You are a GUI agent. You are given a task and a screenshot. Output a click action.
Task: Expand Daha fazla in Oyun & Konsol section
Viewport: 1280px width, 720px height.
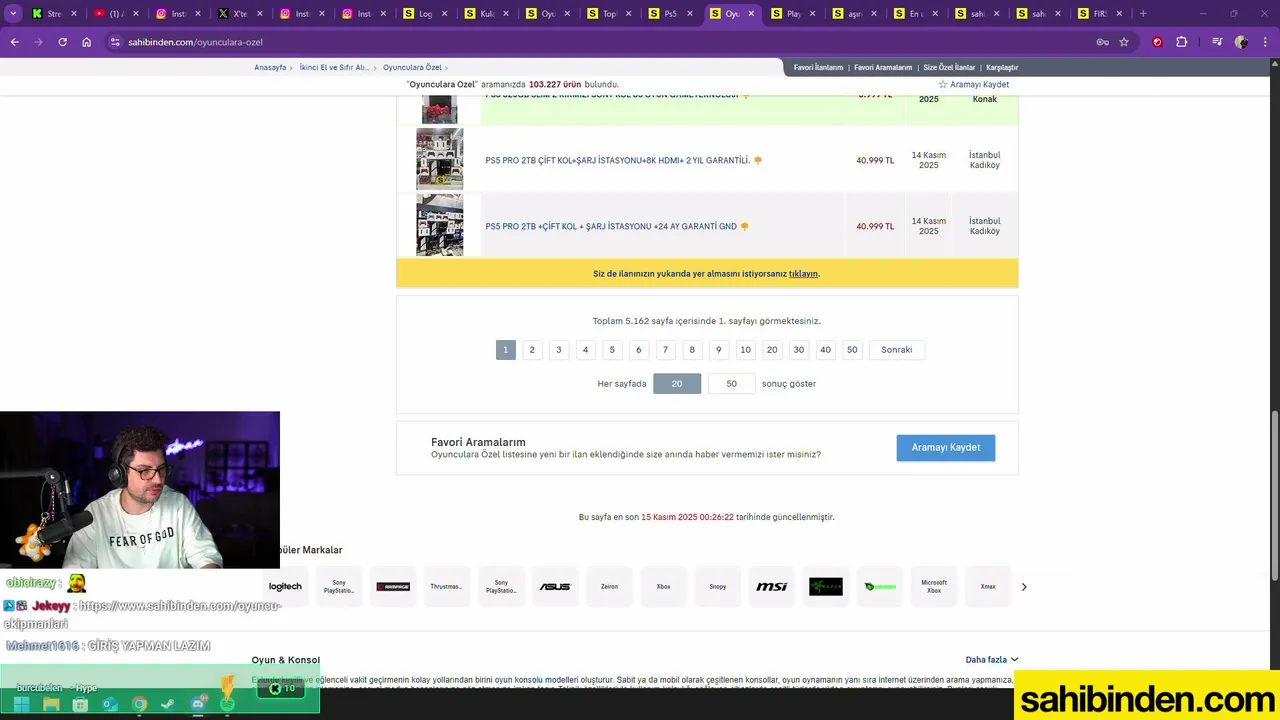[991, 660]
